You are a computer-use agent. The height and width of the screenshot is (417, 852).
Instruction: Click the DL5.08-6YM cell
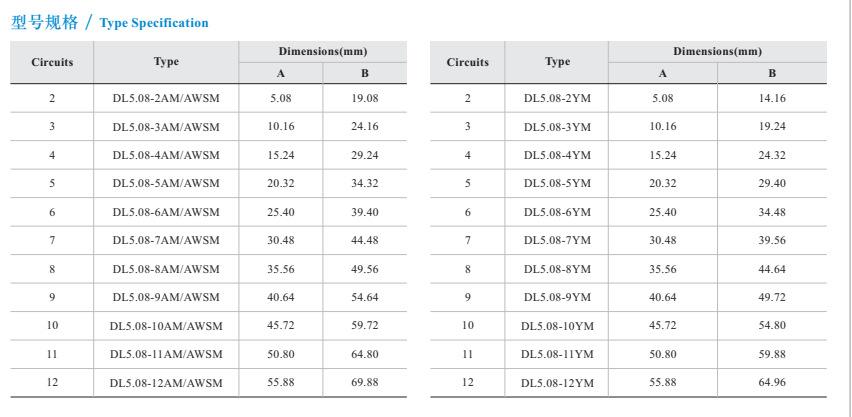pos(557,212)
